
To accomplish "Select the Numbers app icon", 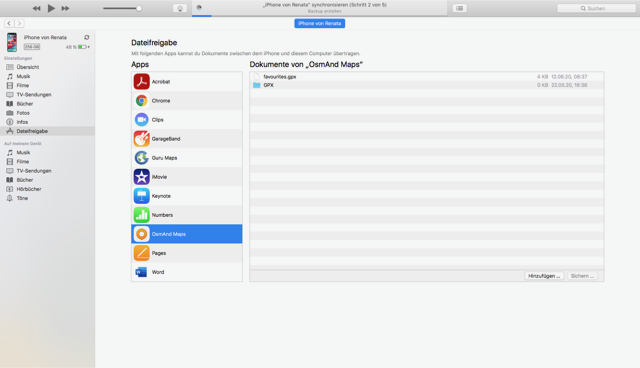I will pyautogui.click(x=142, y=215).
